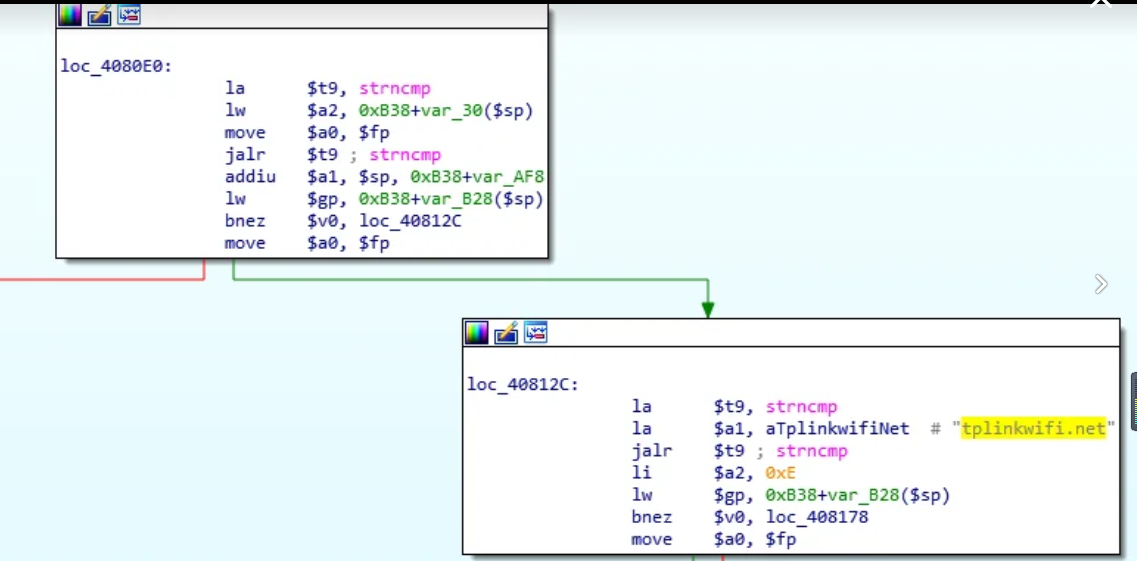Click edit comment icon in loc_4080E0 block
This screenshot has height=561, width=1137.
[x=99, y=15]
